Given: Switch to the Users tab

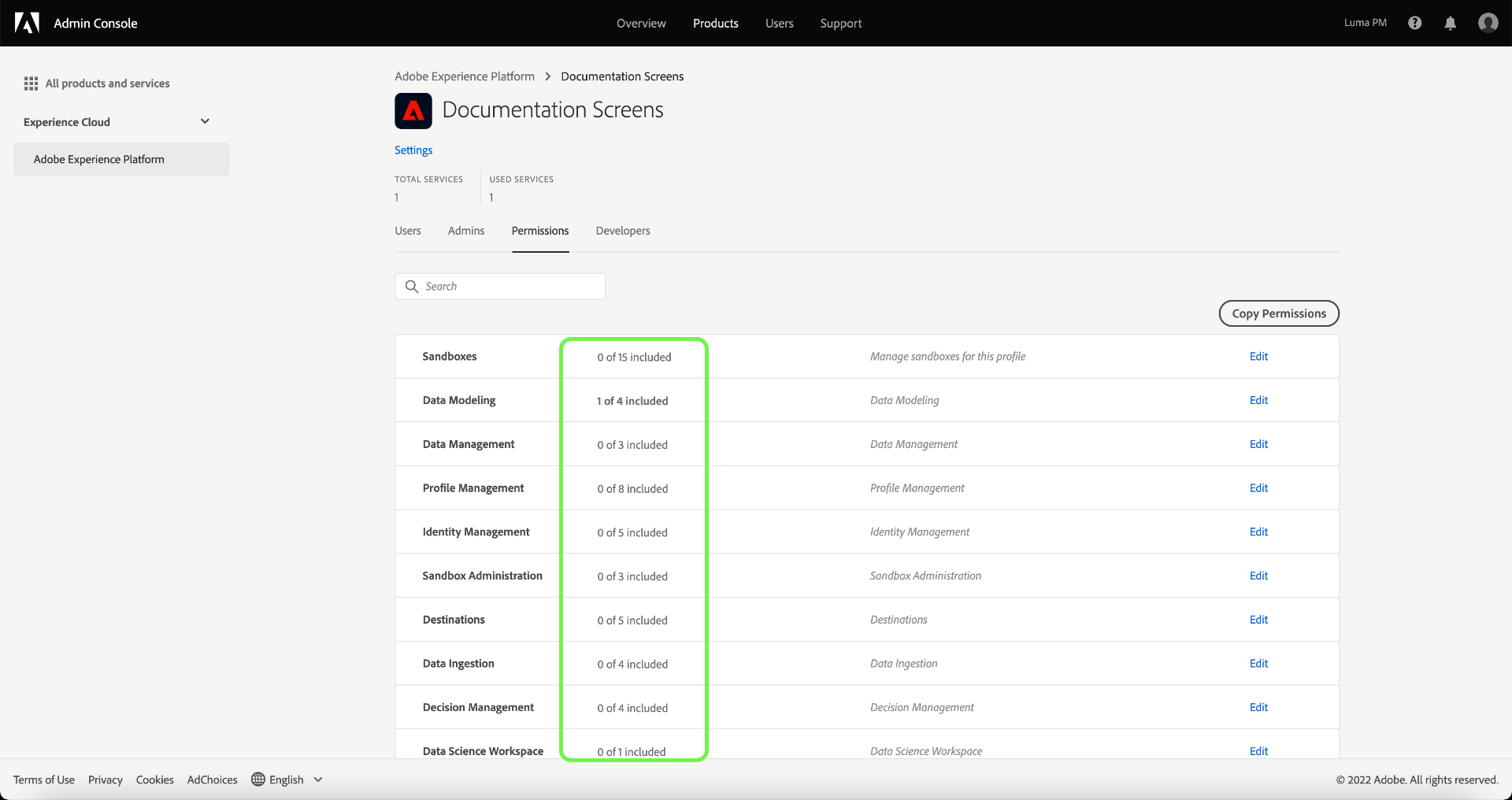Looking at the screenshot, I should click(408, 231).
